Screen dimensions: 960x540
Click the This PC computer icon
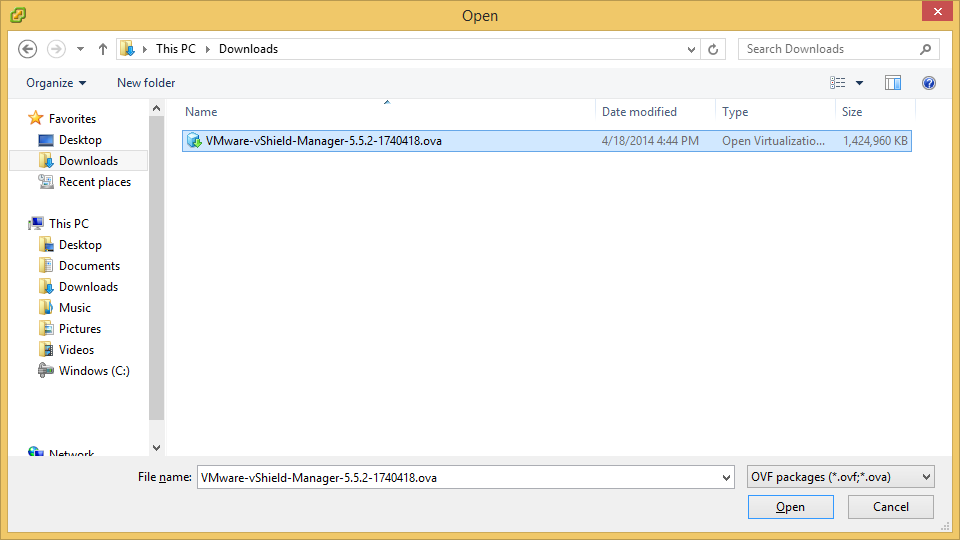coord(36,223)
